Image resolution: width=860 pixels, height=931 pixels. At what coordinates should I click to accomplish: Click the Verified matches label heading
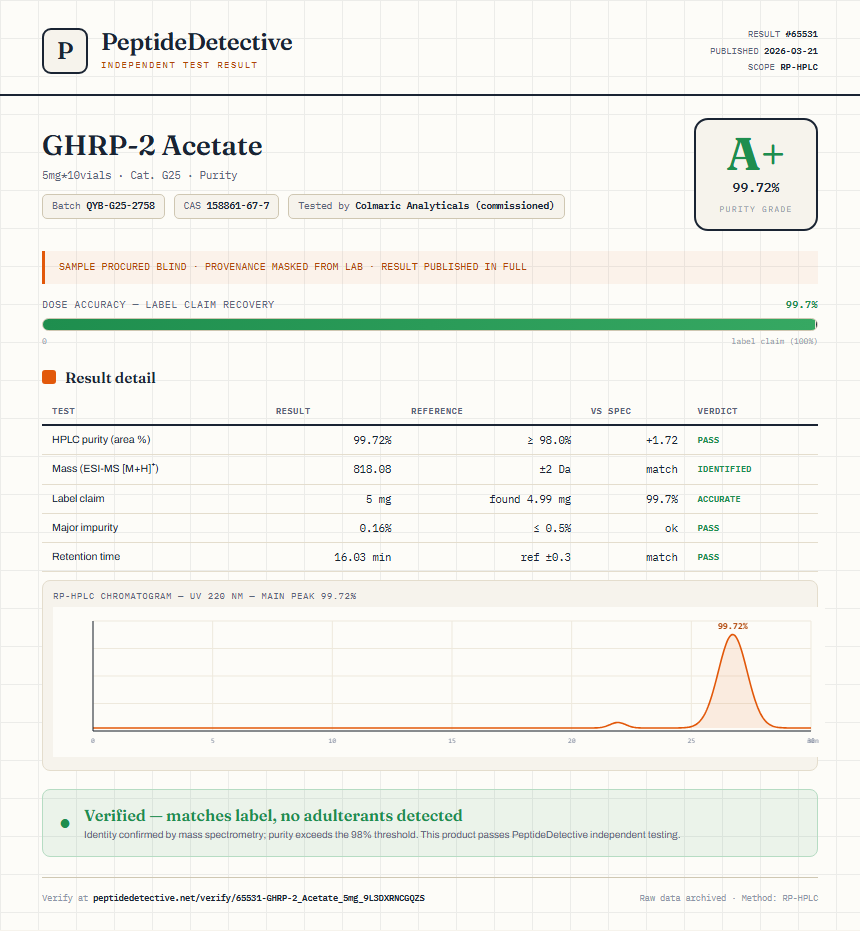pyautogui.click(x=273, y=815)
